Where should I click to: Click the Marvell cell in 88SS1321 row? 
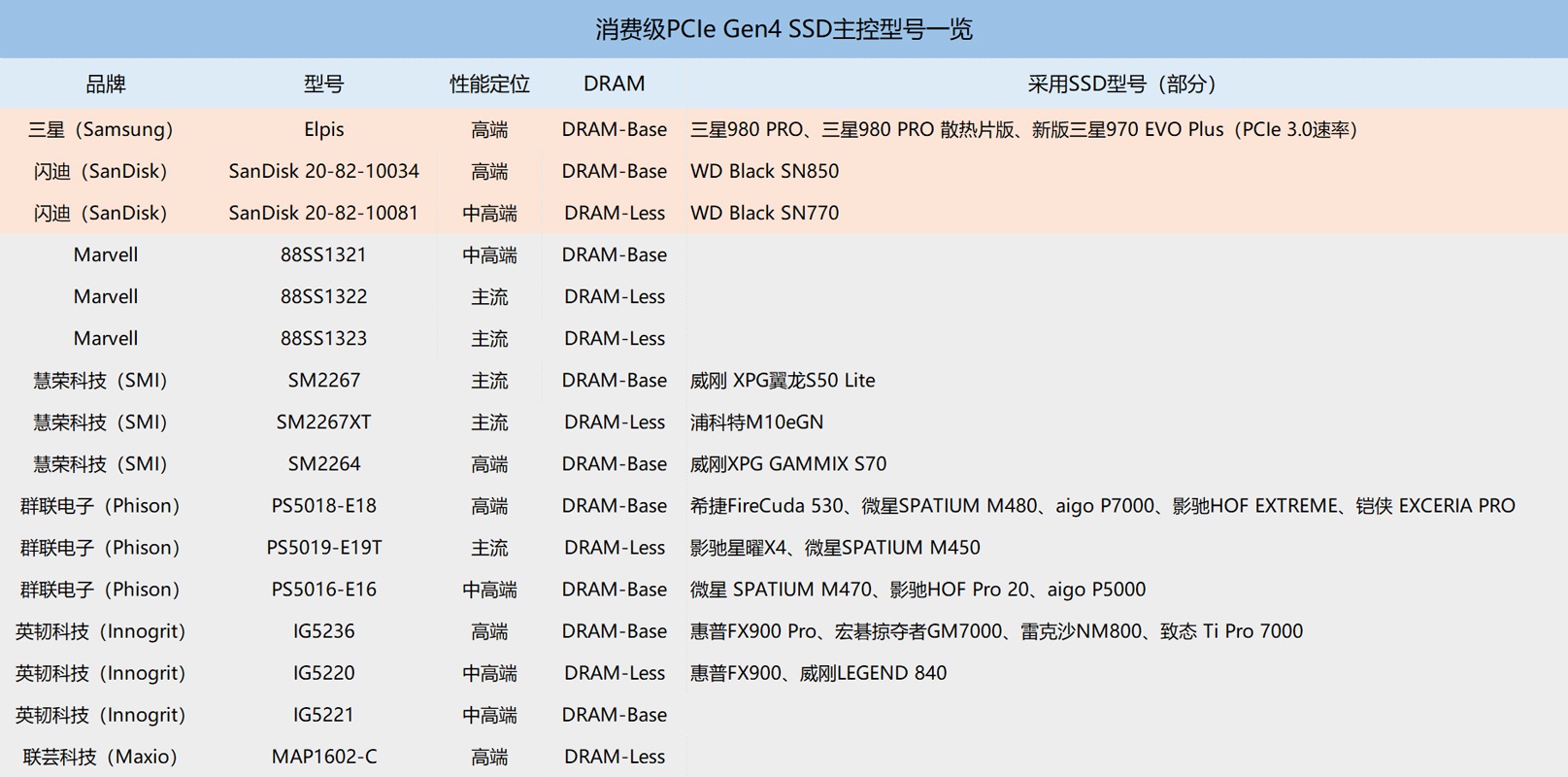tap(106, 254)
